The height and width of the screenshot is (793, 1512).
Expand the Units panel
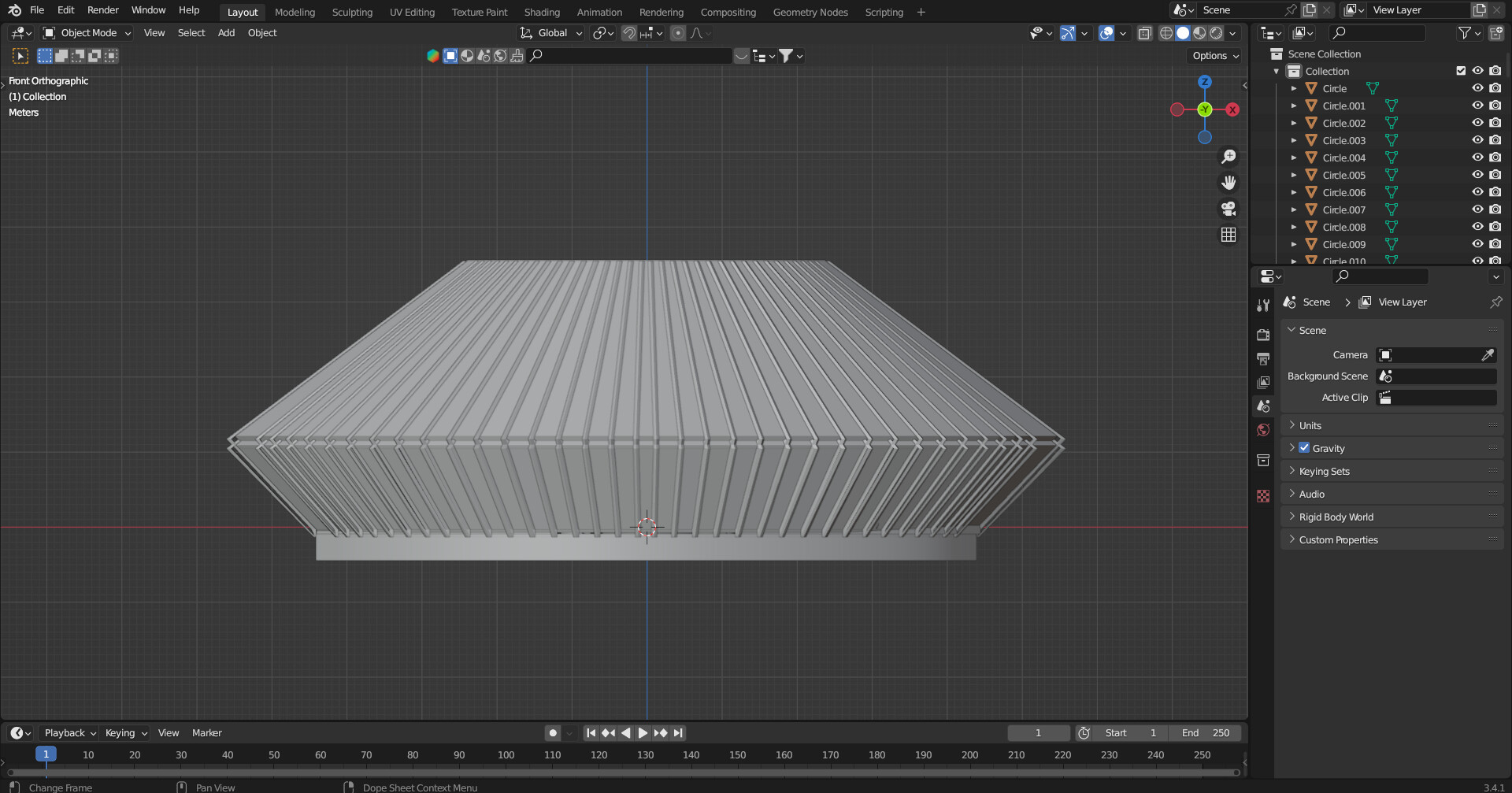click(1310, 425)
